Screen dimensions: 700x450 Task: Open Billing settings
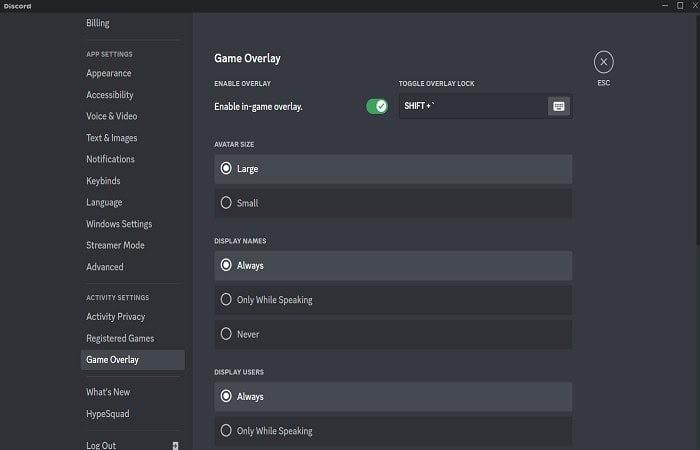98,23
